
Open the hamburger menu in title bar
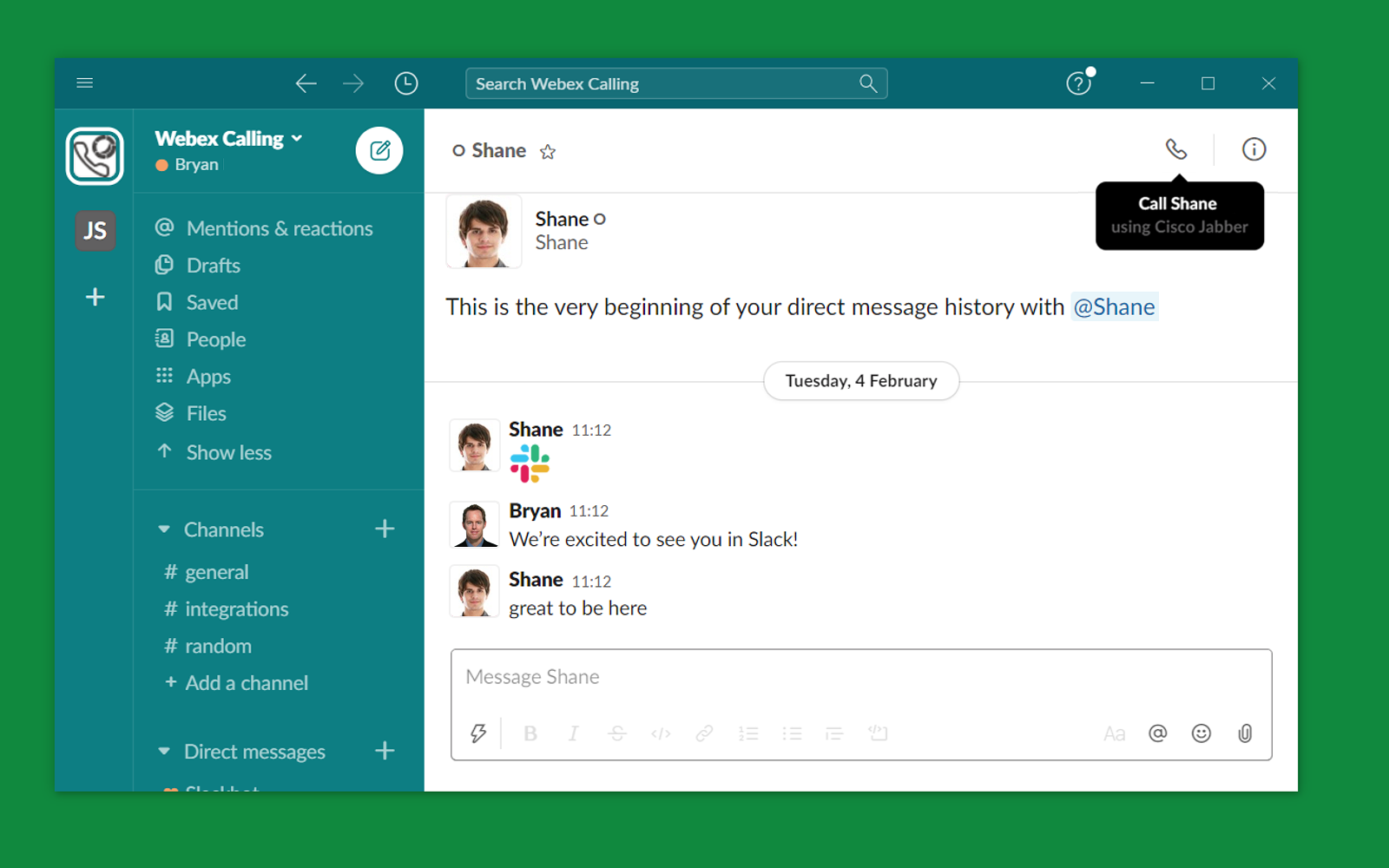84,83
